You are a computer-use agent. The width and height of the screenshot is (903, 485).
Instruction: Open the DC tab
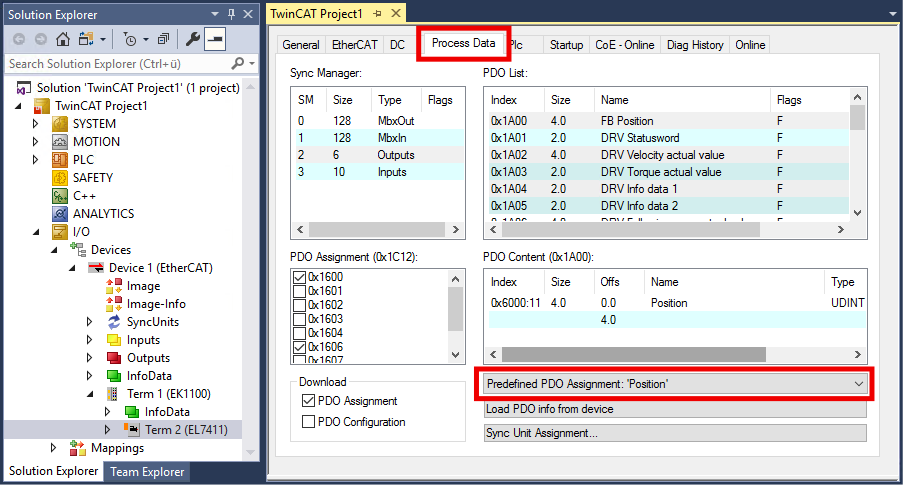pos(397,45)
